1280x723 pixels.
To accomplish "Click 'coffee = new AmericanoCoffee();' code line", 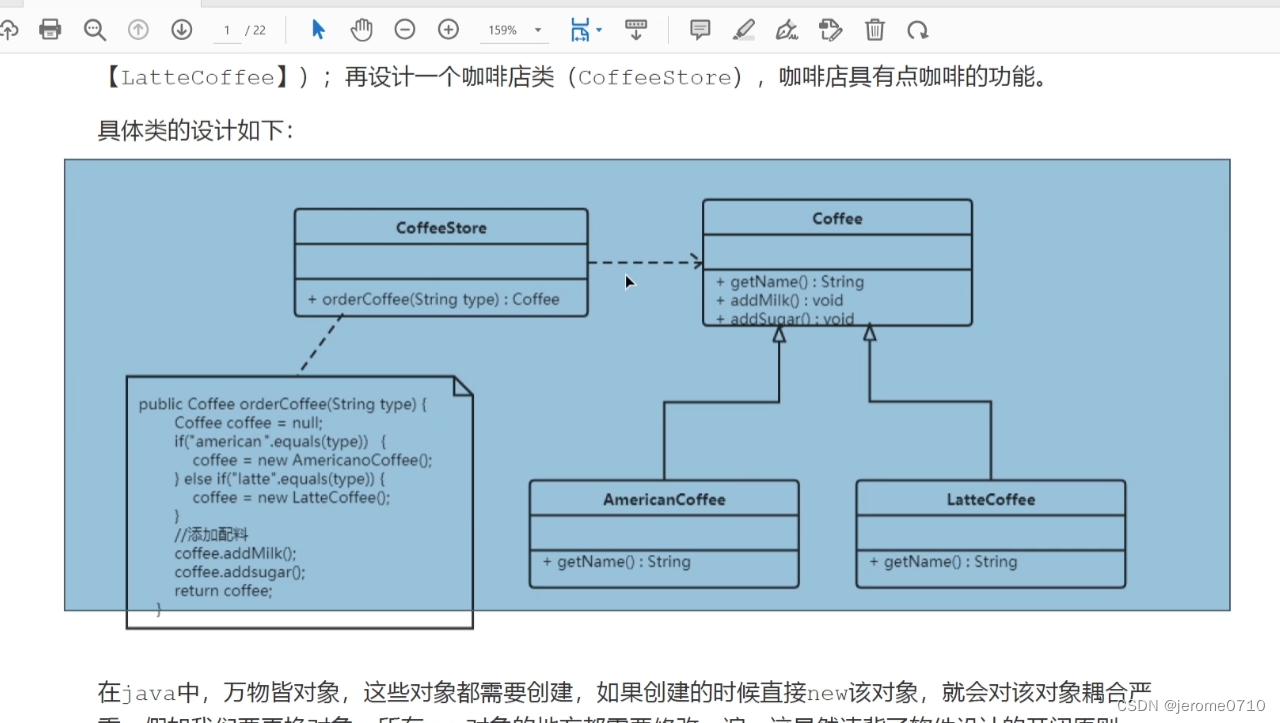I will [312, 460].
